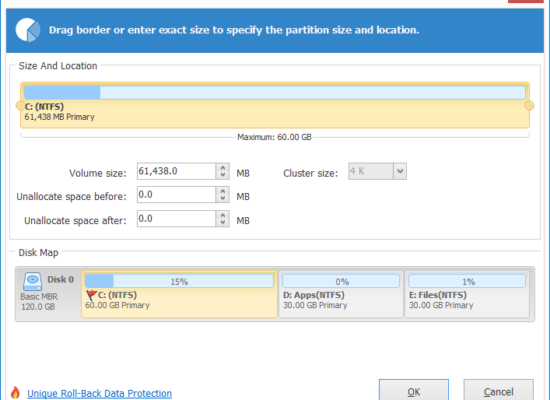Viewport: 550px width, 400px height.
Task: Open the Cluster size dropdown
Action: [x=400, y=171]
